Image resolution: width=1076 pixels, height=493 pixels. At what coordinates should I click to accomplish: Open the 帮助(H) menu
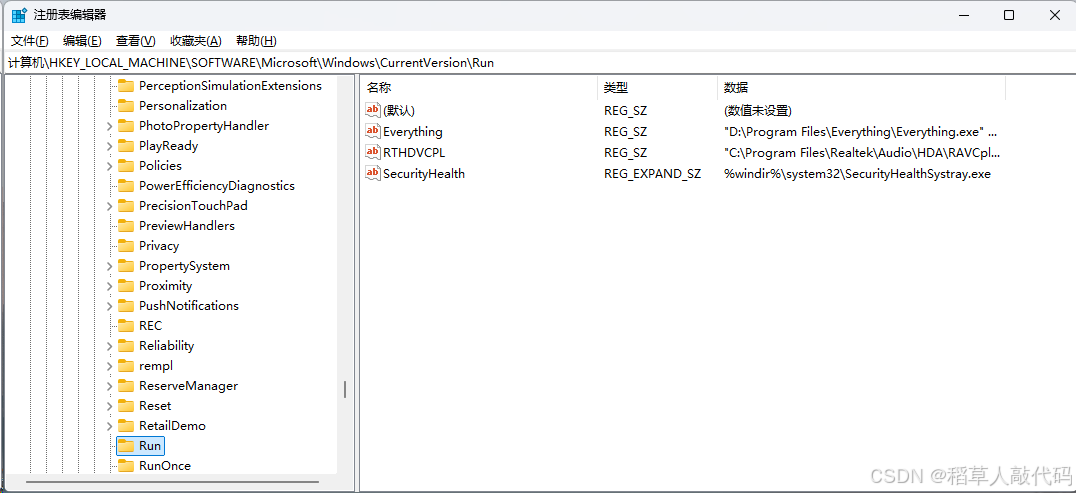pyautogui.click(x=256, y=41)
